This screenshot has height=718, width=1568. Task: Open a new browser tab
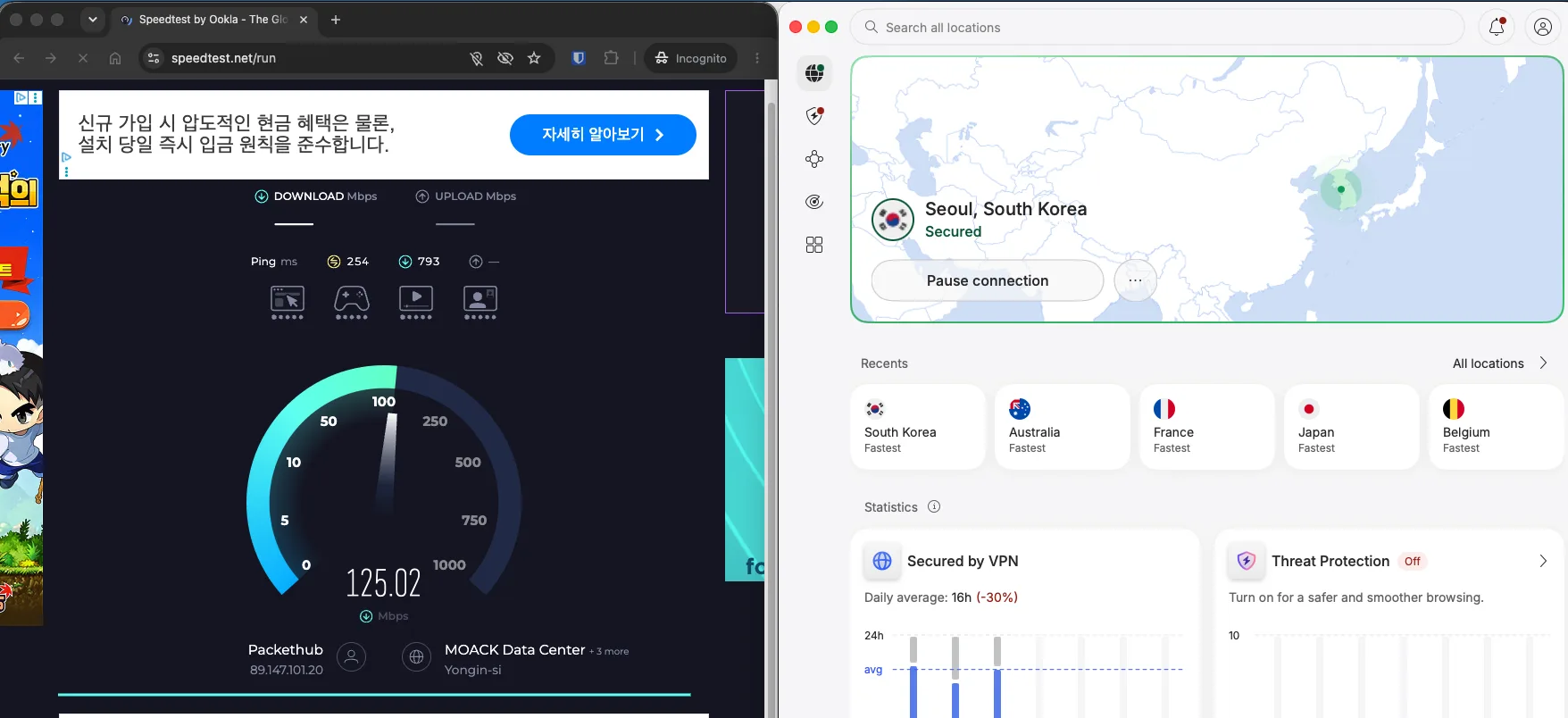[x=336, y=19]
